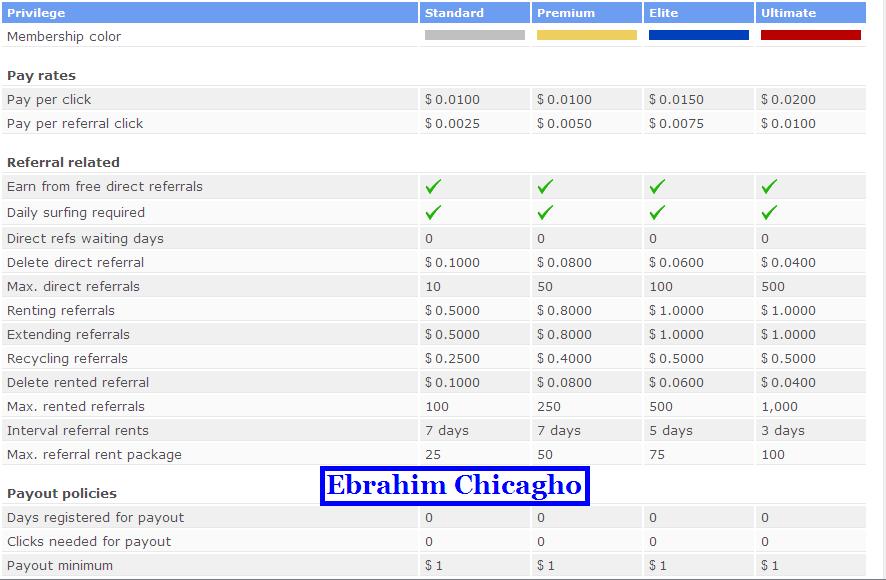Click the Direct refs waiting days label
The image size is (886, 580).
pos(85,239)
